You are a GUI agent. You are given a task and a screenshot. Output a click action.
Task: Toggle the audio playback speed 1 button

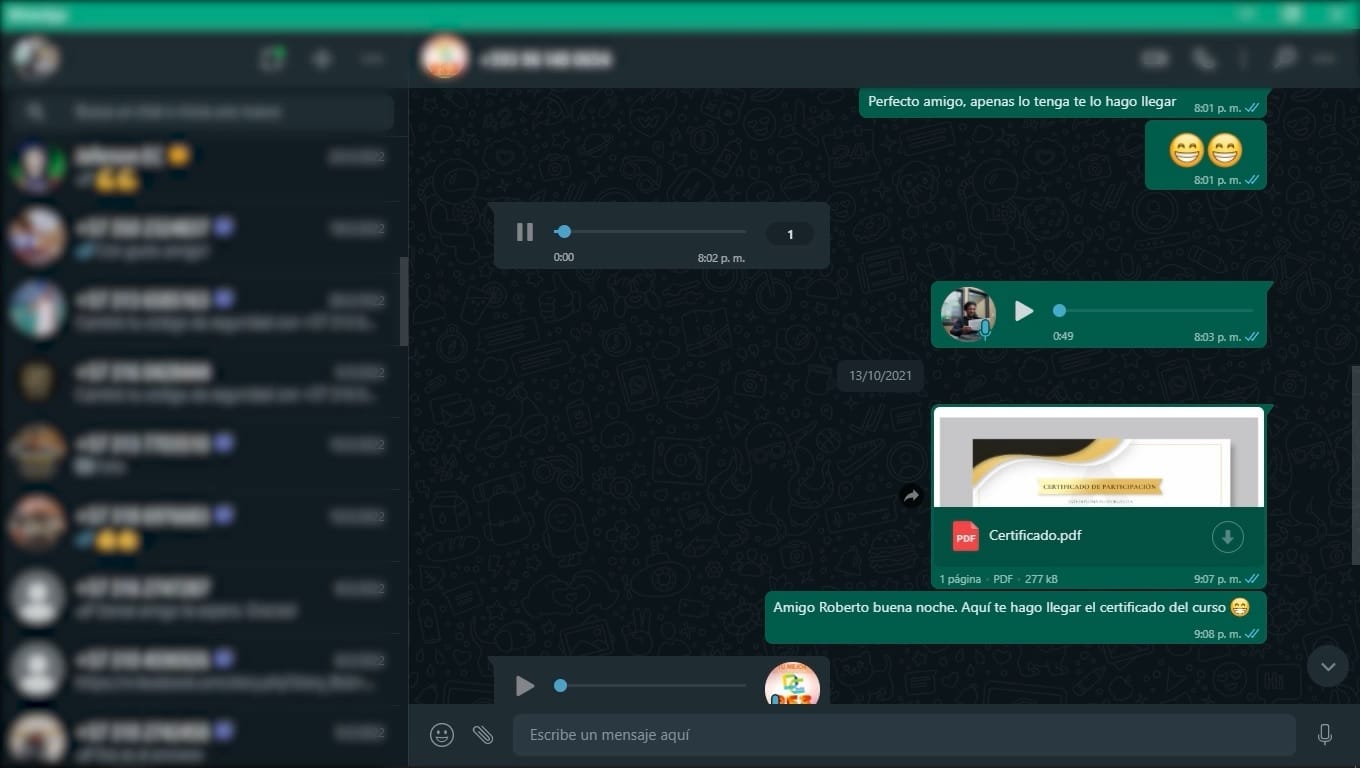789,234
